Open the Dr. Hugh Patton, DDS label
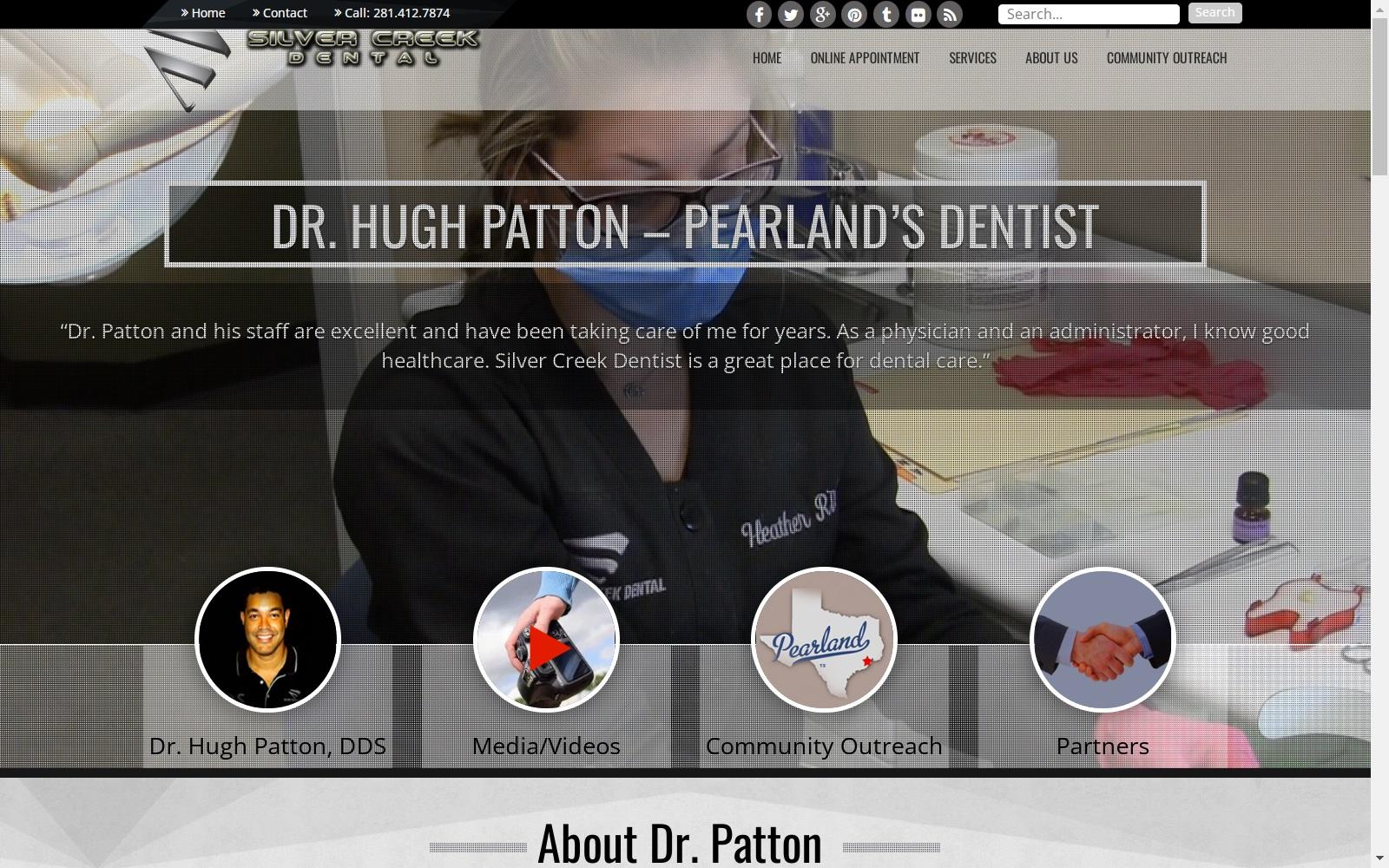 coord(267,746)
